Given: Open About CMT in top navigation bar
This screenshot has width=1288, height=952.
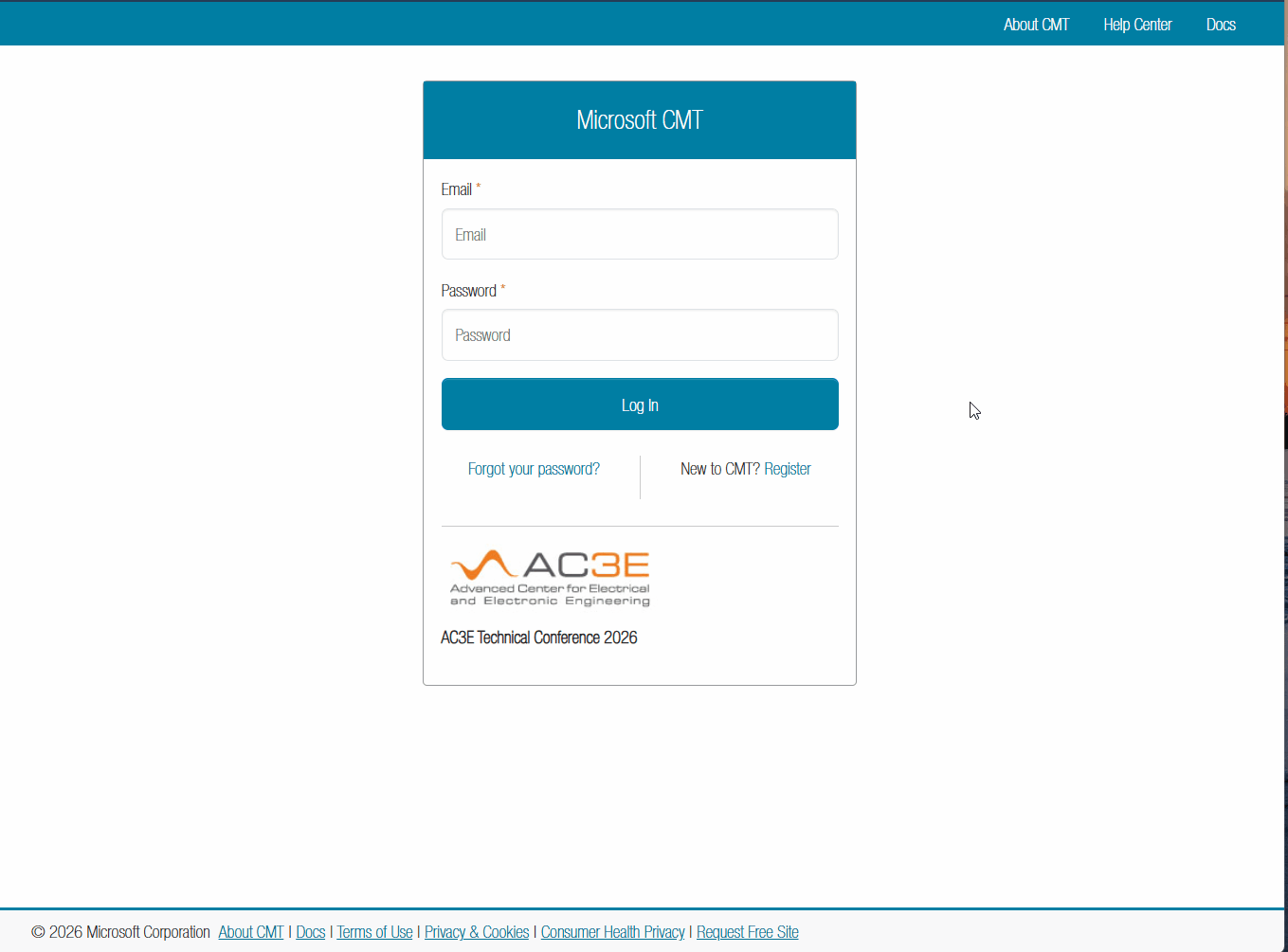Looking at the screenshot, I should (1036, 25).
